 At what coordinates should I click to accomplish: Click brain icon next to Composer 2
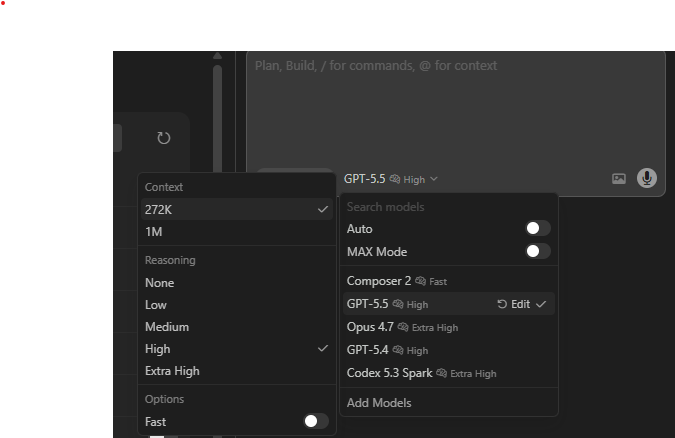pyautogui.click(x=421, y=281)
